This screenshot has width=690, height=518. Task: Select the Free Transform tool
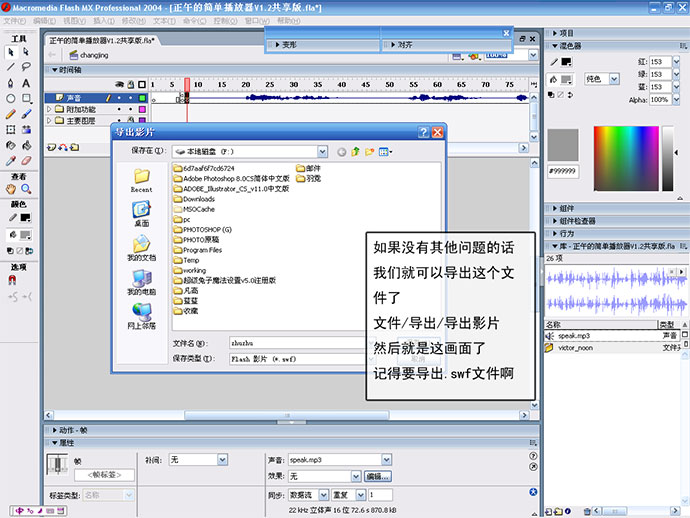pos(11,129)
